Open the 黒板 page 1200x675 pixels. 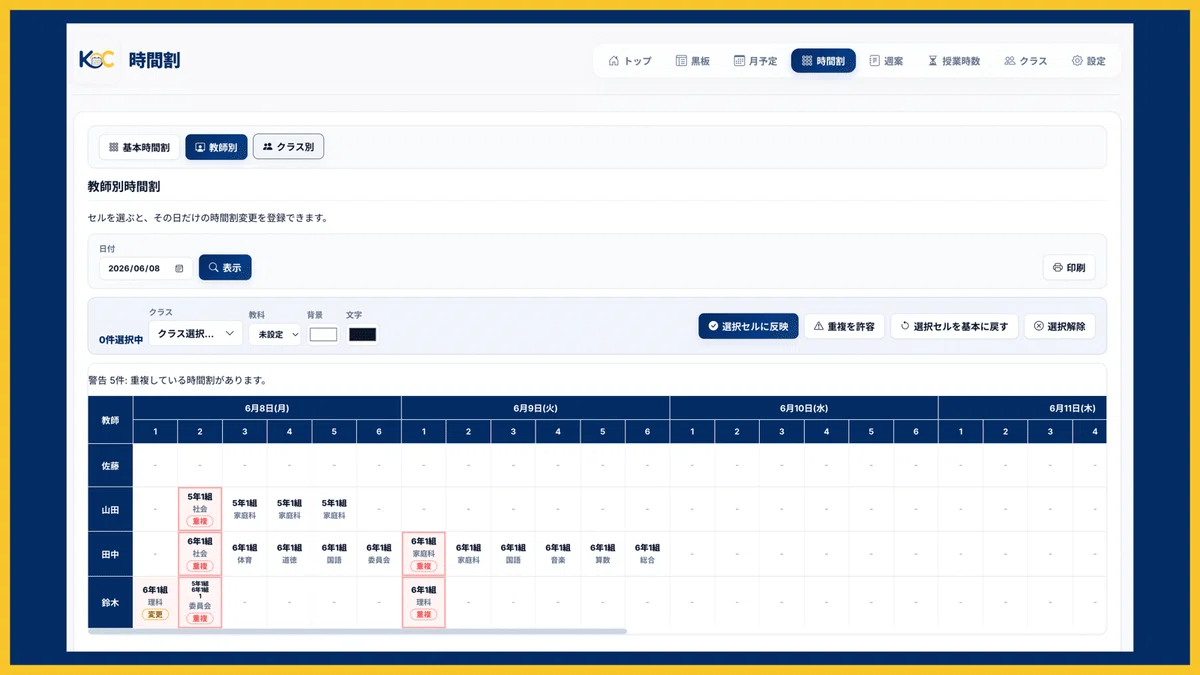point(693,61)
